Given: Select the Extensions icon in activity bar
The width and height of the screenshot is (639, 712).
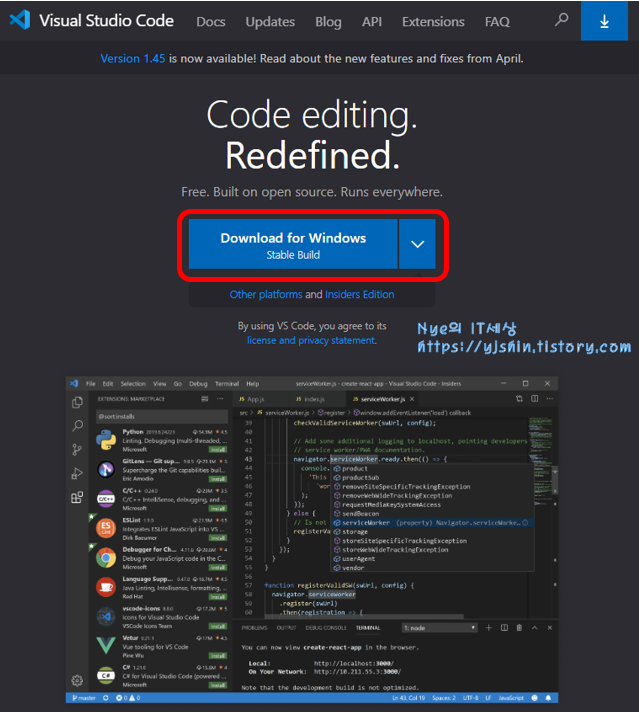Looking at the screenshot, I should tap(77, 497).
